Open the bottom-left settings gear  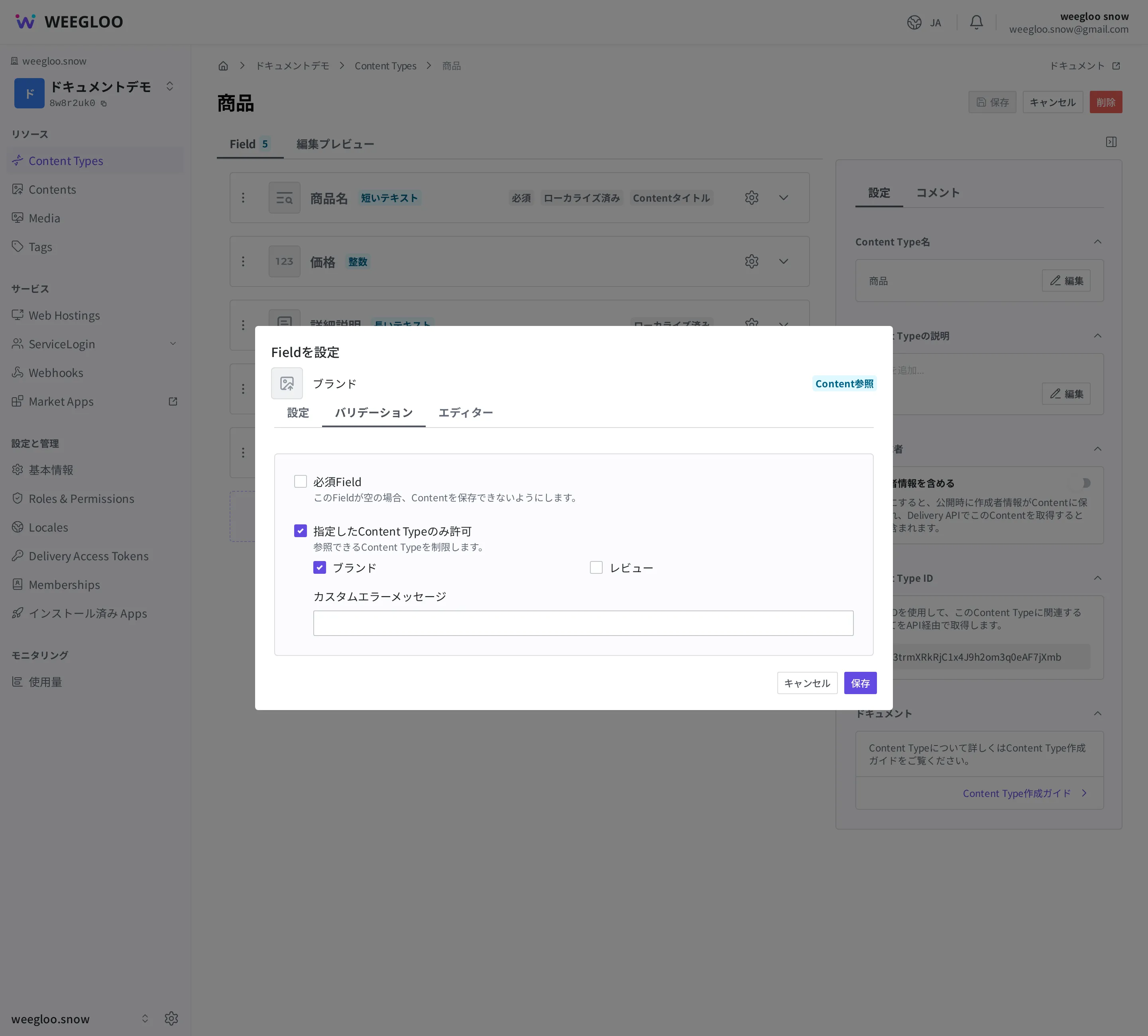point(171,1018)
